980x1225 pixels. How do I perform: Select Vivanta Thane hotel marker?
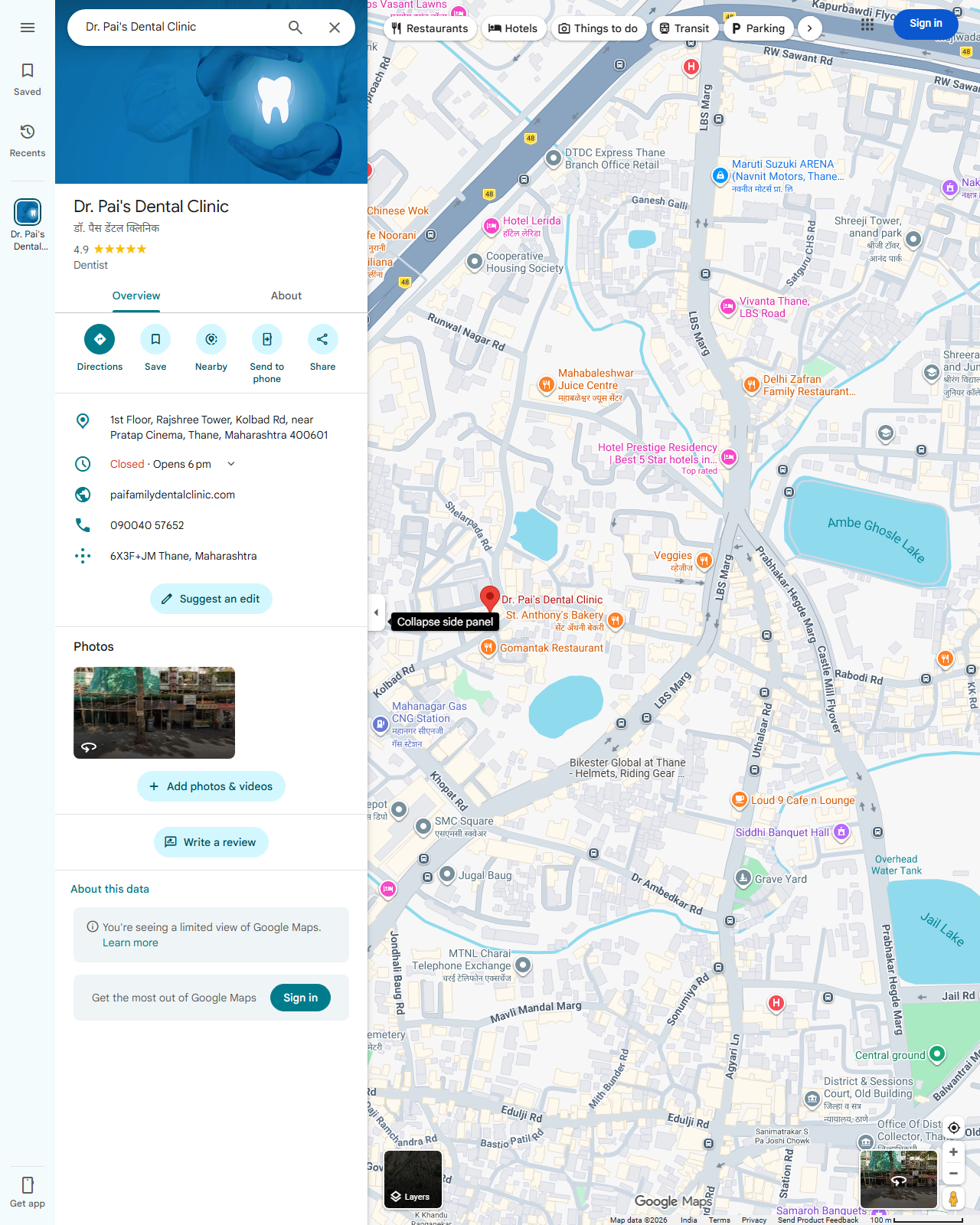[728, 307]
